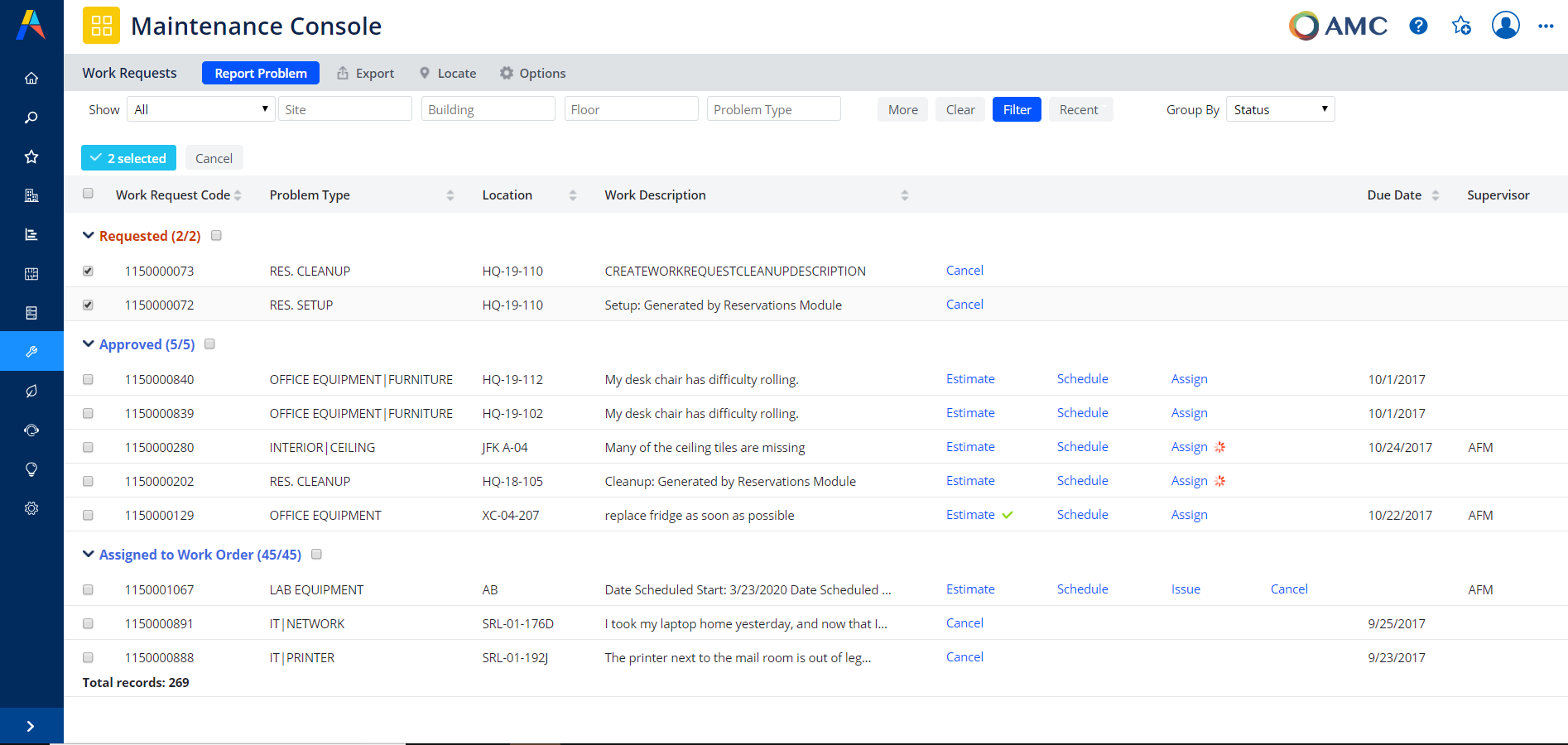Select the wrench maintenance icon in sidebar

(31, 352)
